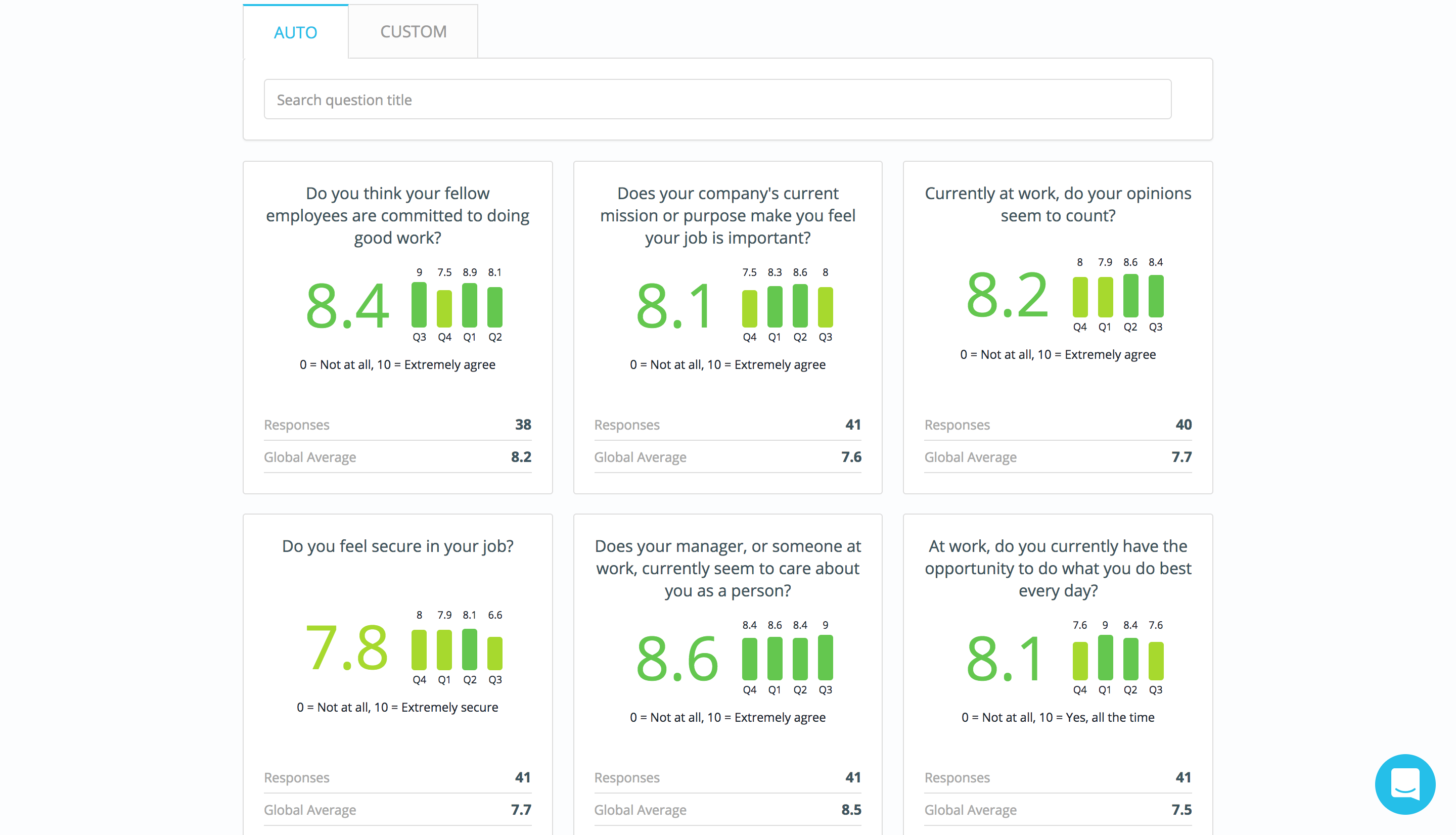Click Responses count 38 row
1456x835 pixels.
click(x=397, y=425)
